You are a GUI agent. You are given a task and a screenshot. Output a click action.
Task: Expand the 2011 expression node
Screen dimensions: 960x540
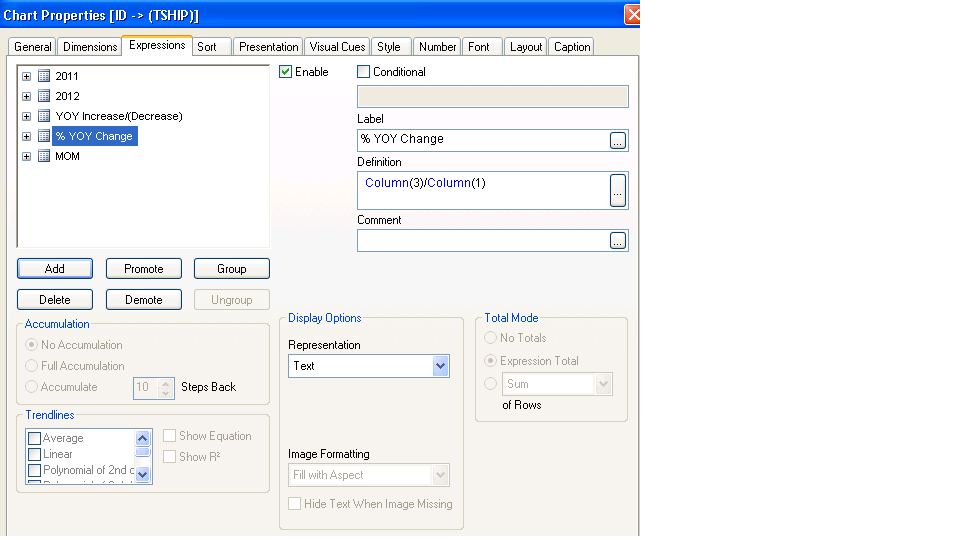tap(26, 77)
